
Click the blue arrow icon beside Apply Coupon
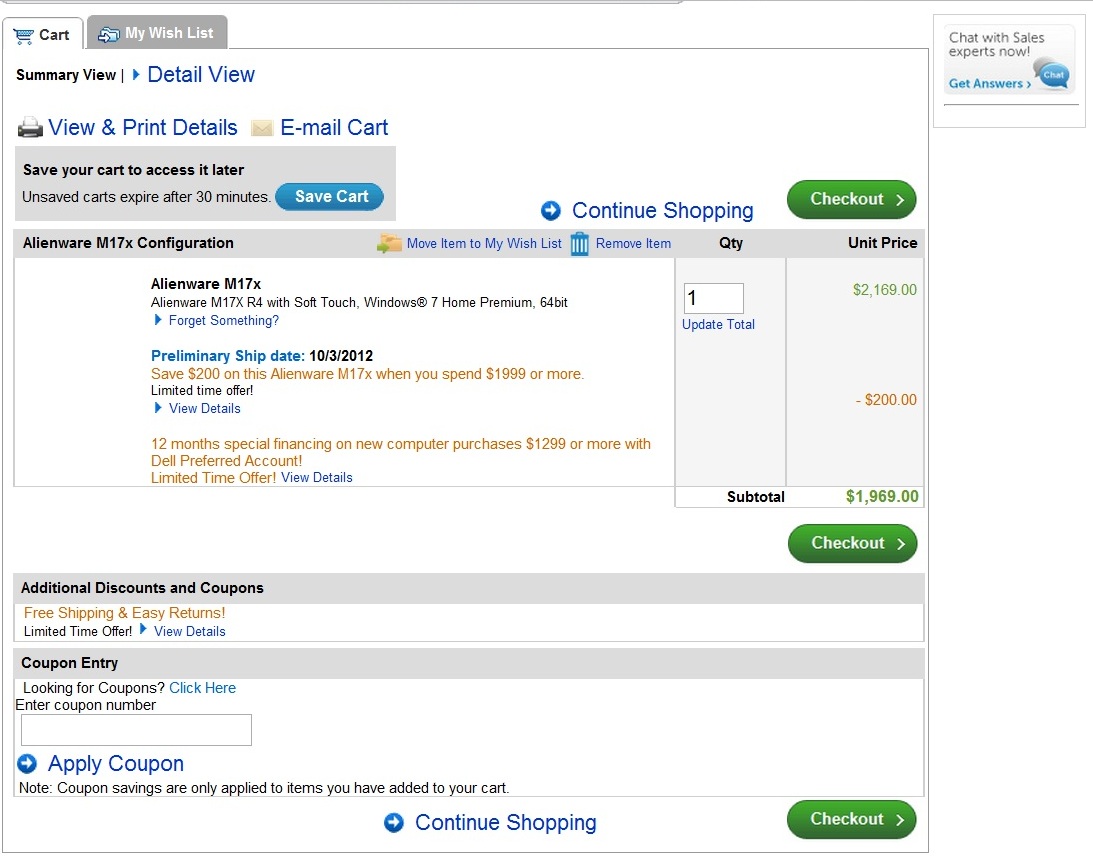click(27, 764)
